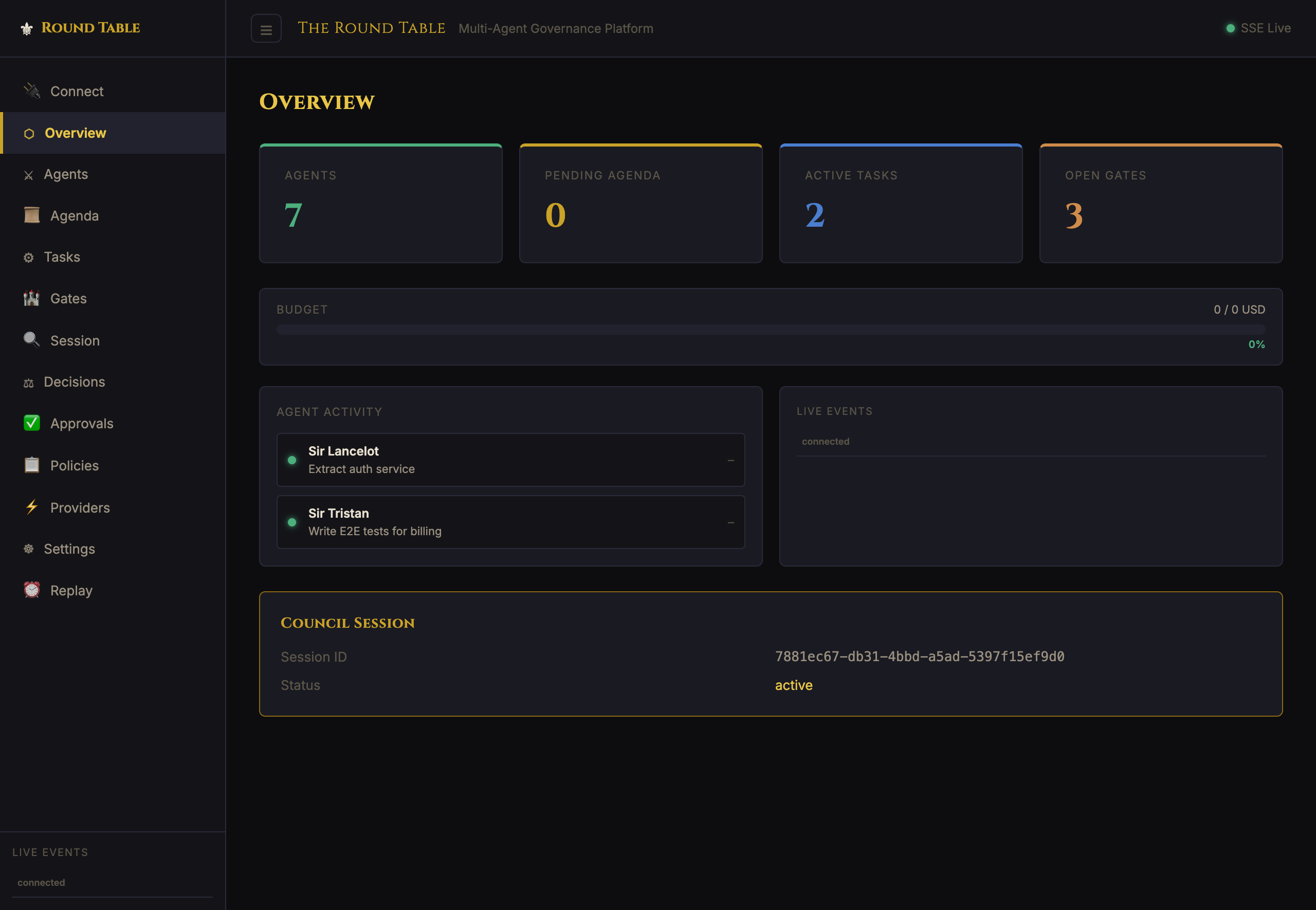
Task: Select the "Sir Tristan" agent name
Action: coord(339,513)
